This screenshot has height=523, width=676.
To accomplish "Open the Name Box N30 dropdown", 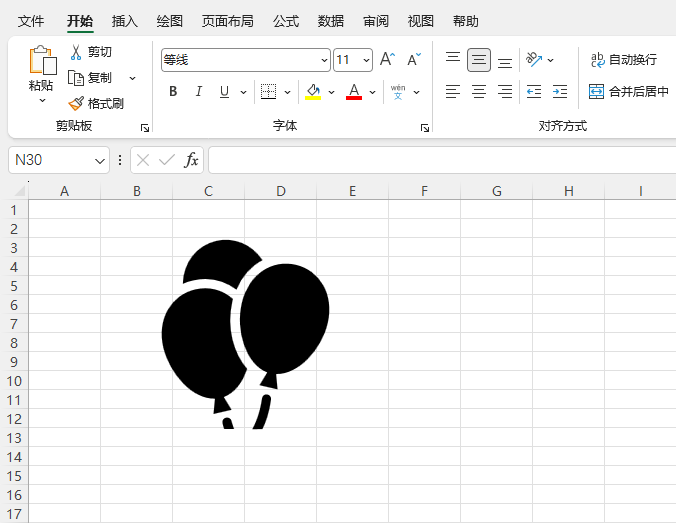I will click(x=100, y=161).
